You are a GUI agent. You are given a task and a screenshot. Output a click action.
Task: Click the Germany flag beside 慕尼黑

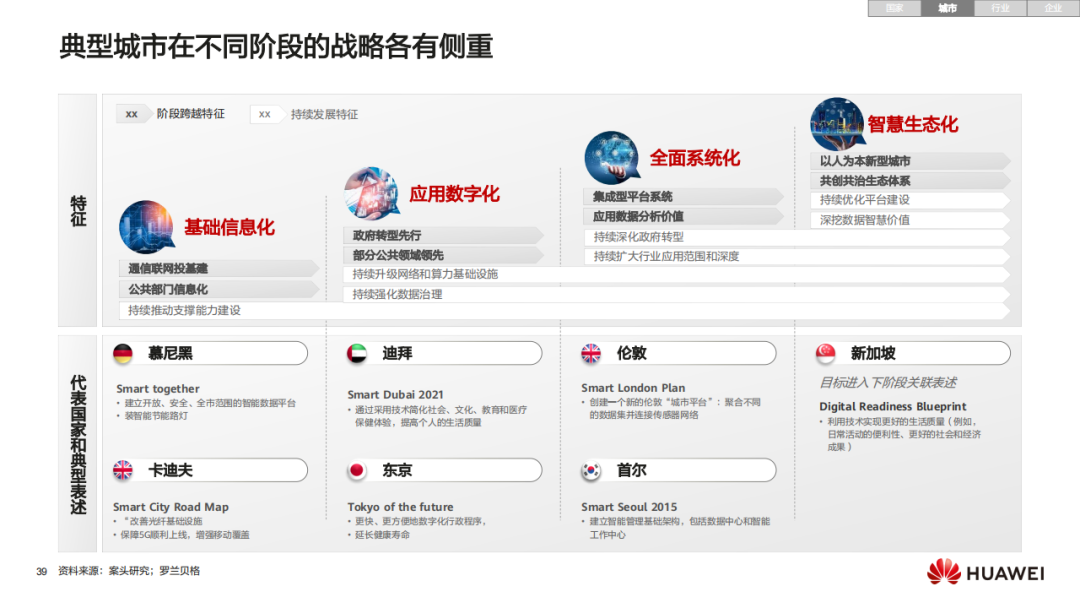pos(122,353)
